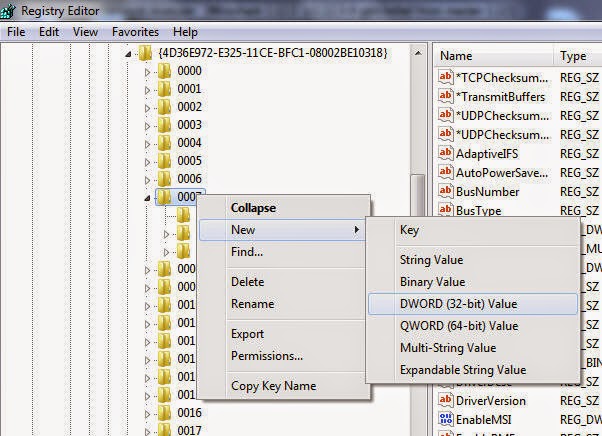Select the DriverVersion value name

pos(491,401)
